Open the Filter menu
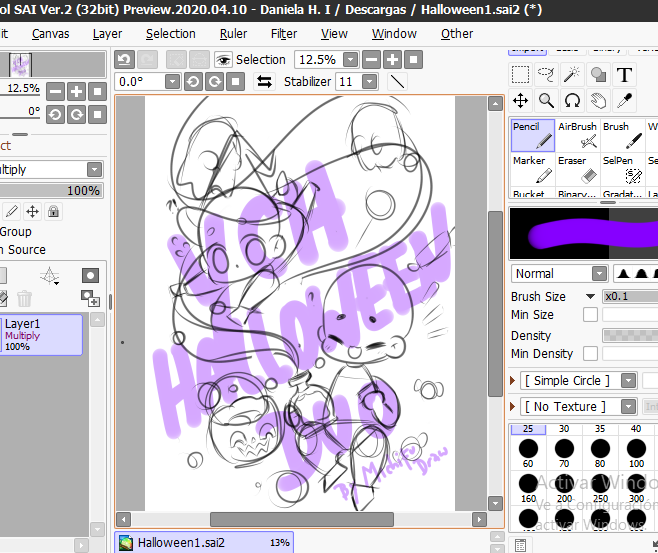This screenshot has width=658, height=553. point(284,34)
